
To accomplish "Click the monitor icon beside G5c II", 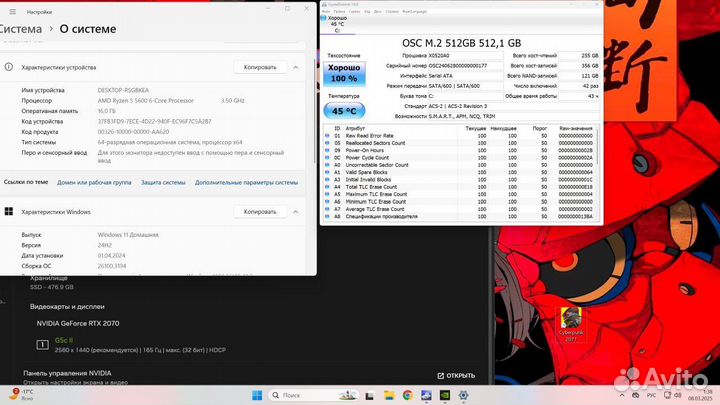I will point(42,344).
